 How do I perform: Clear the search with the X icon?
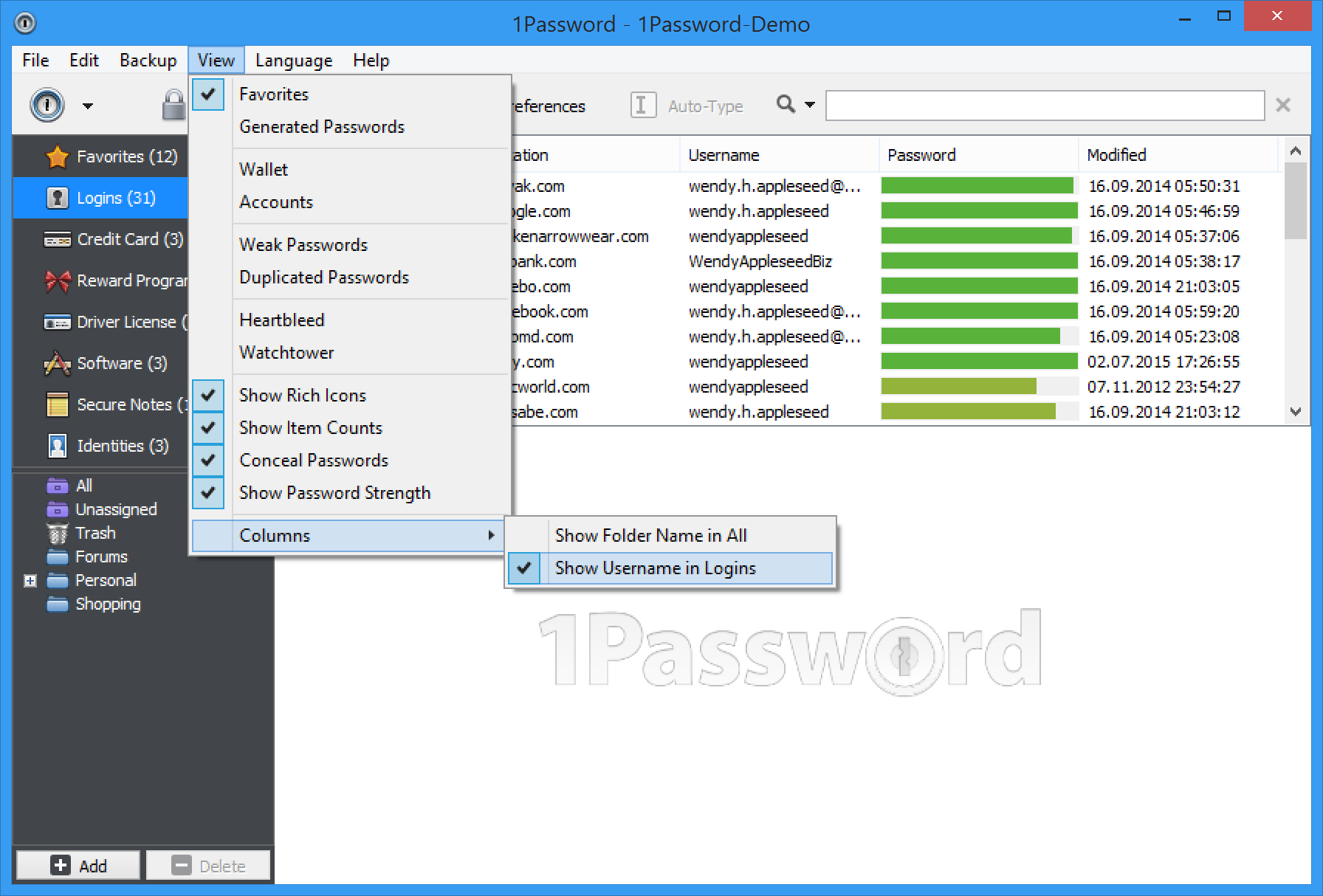pos(1283,106)
